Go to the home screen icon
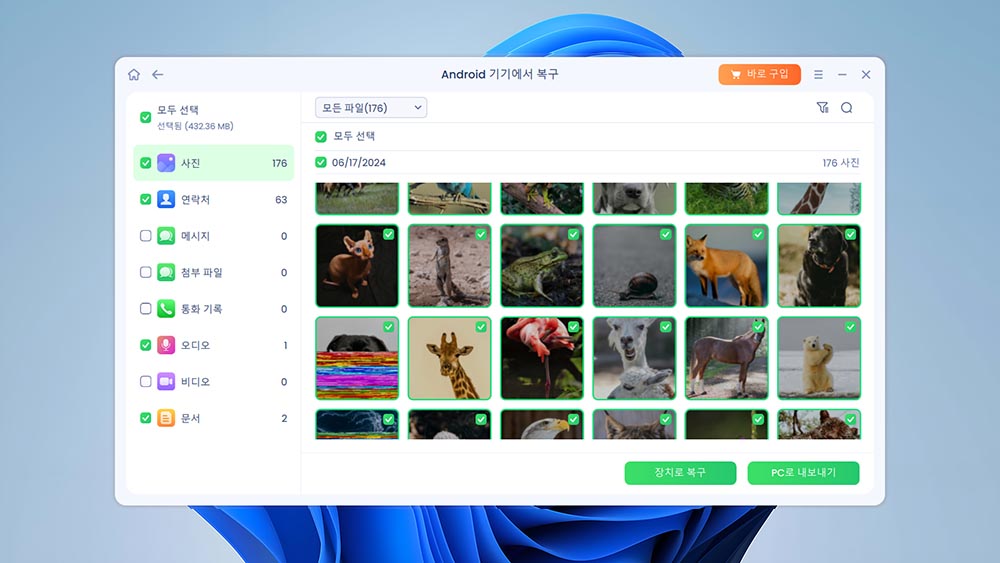 (134, 75)
